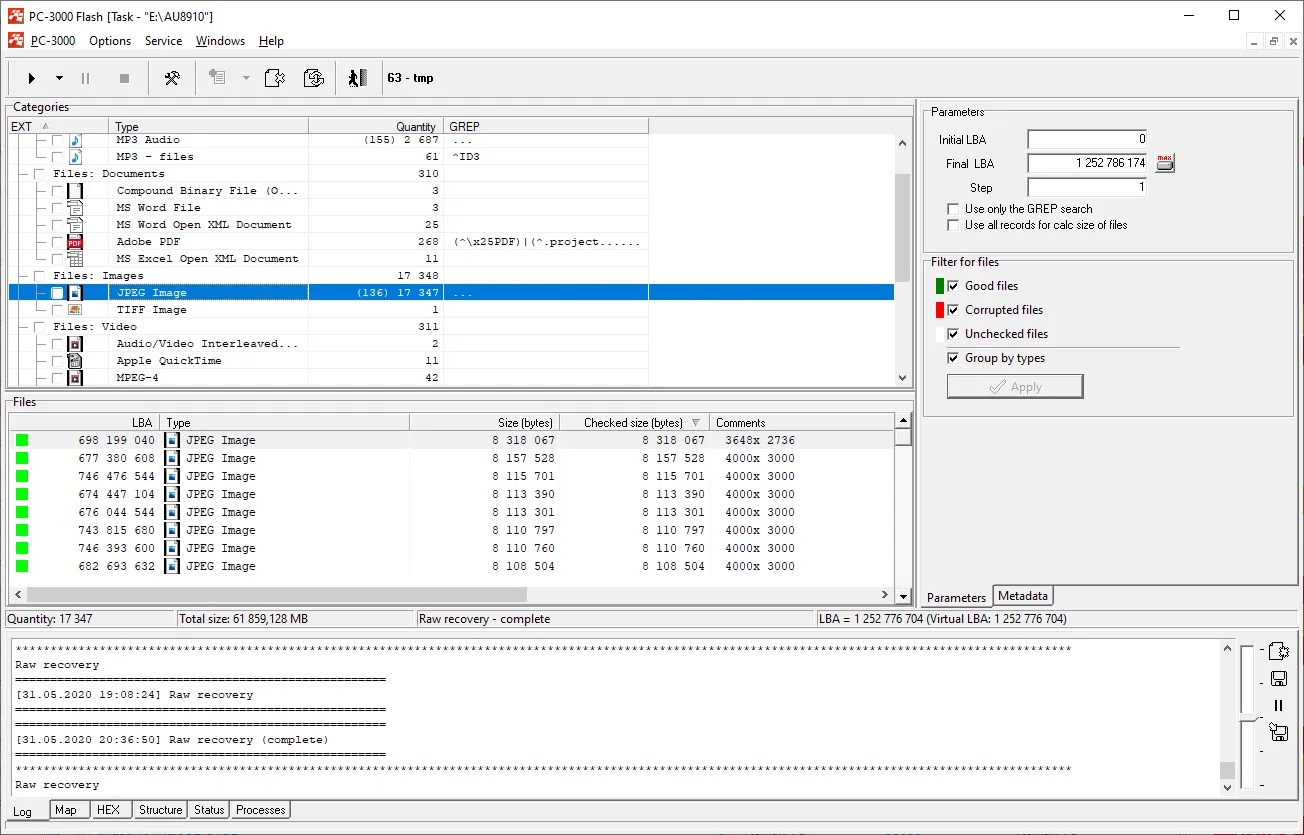Open the Service menu
The height and width of the screenshot is (835, 1304).
pos(163,41)
